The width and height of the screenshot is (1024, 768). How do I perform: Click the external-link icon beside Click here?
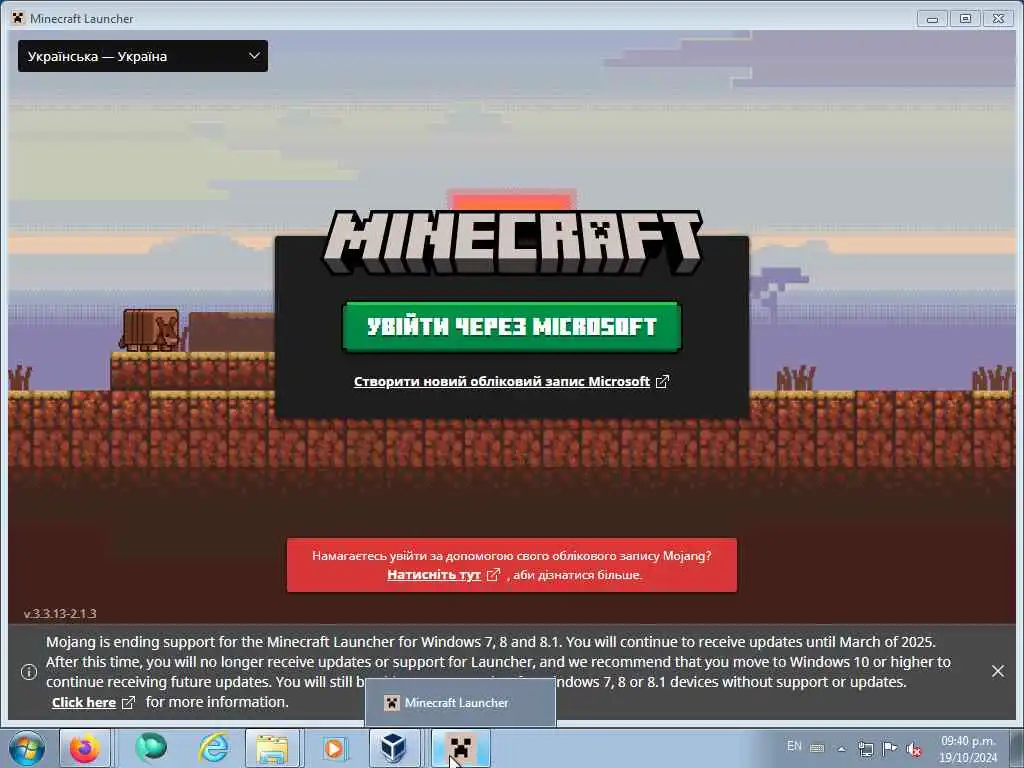click(128, 703)
